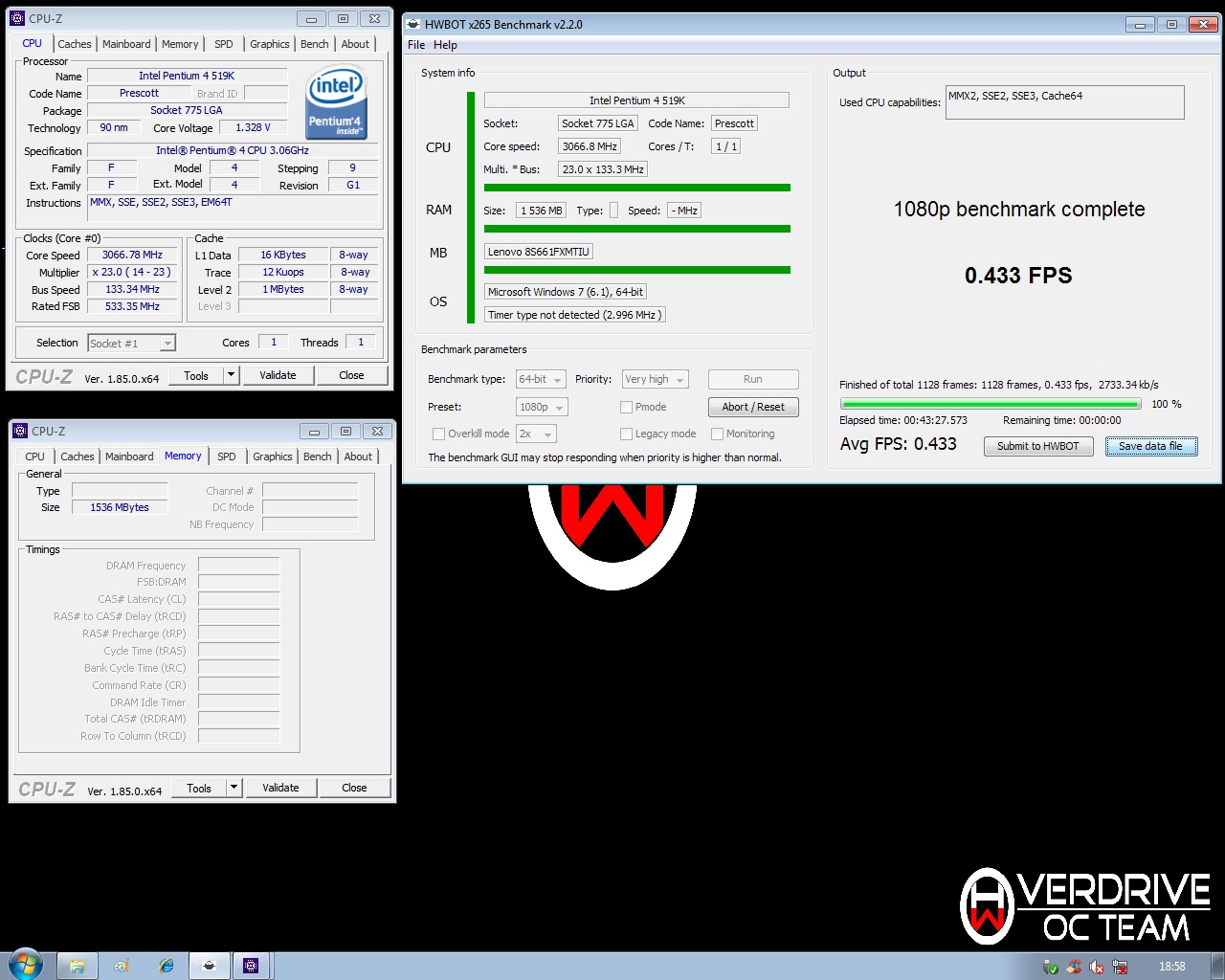Click the Lenovo 8S661FXMTIU motherboard field
Viewport: 1225px width, 980px height.
pos(539,252)
